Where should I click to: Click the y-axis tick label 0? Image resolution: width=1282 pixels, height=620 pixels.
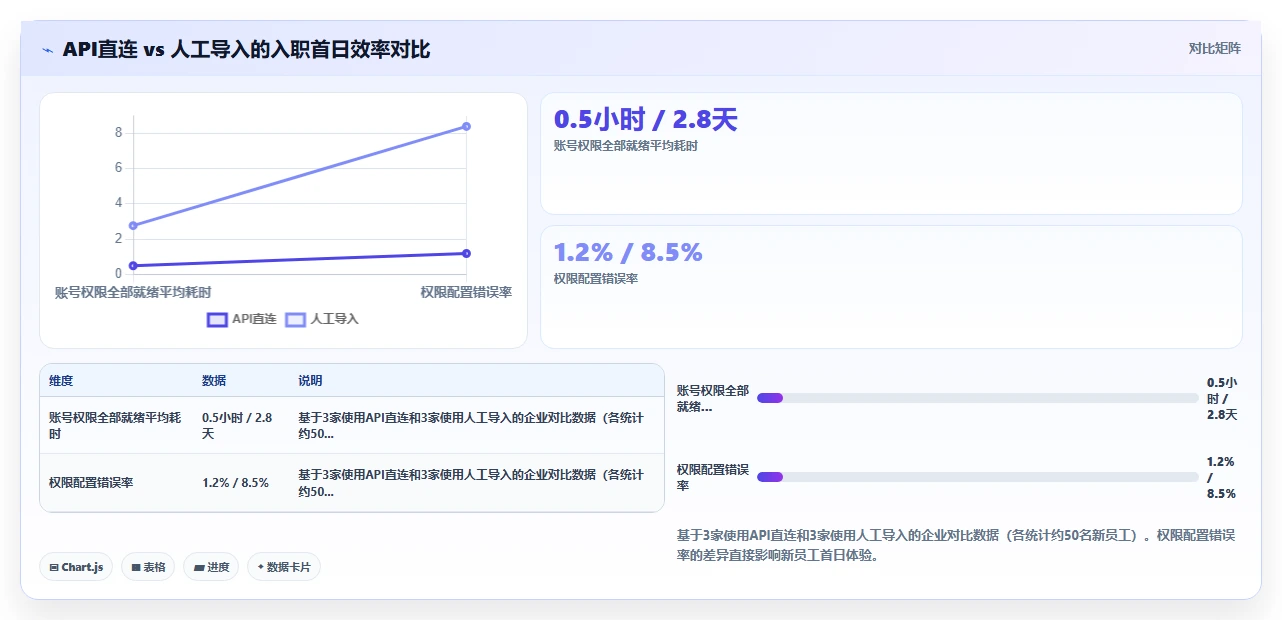click(x=118, y=273)
